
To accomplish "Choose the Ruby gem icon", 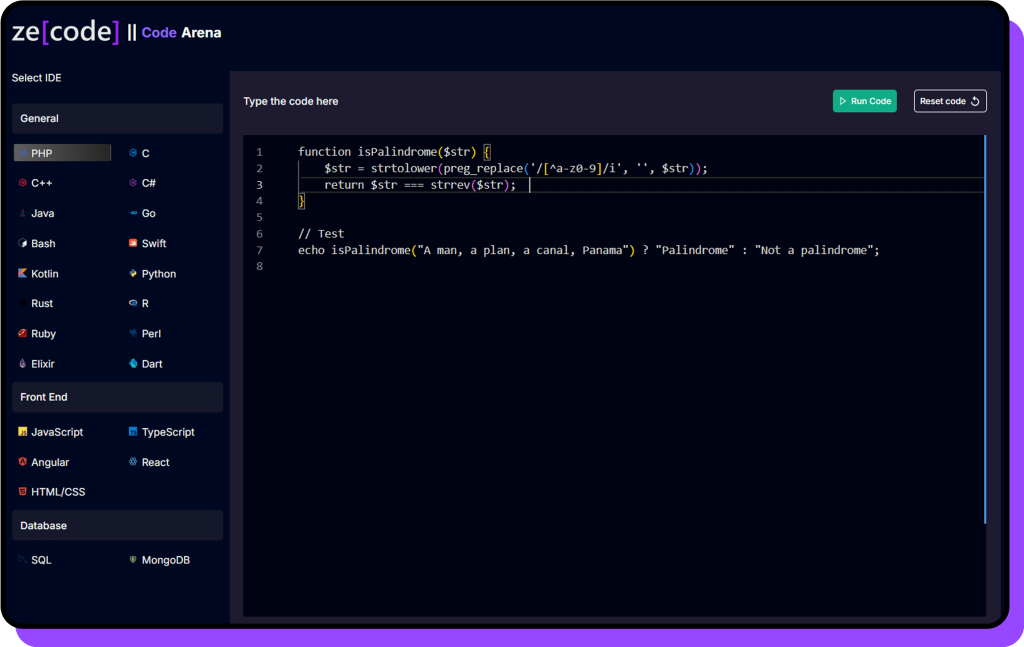I will point(22,334).
